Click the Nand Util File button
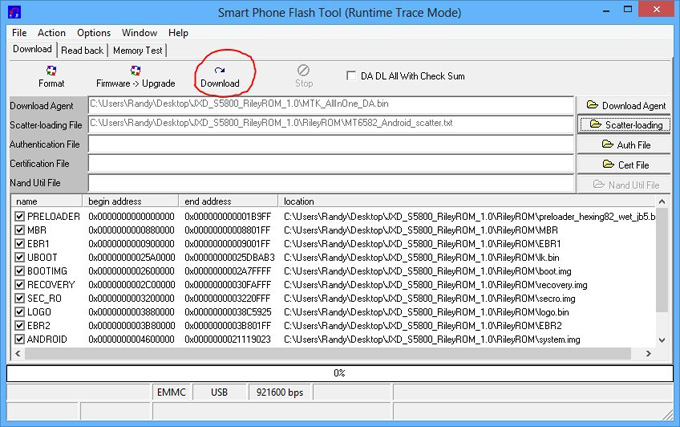The width and height of the screenshot is (680, 427). click(624, 185)
